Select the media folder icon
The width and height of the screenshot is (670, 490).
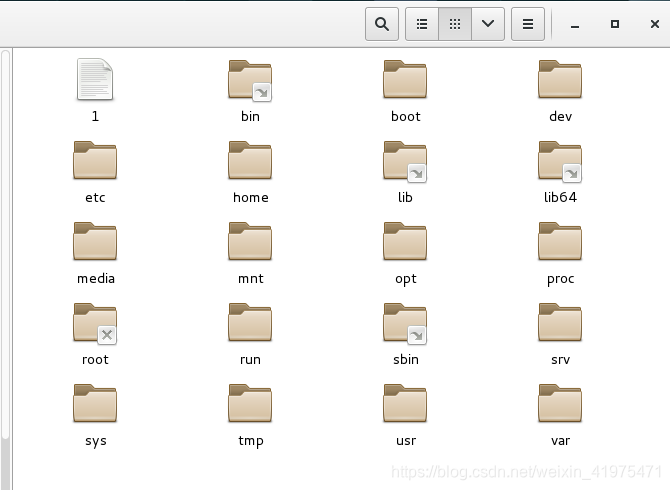tap(95, 241)
